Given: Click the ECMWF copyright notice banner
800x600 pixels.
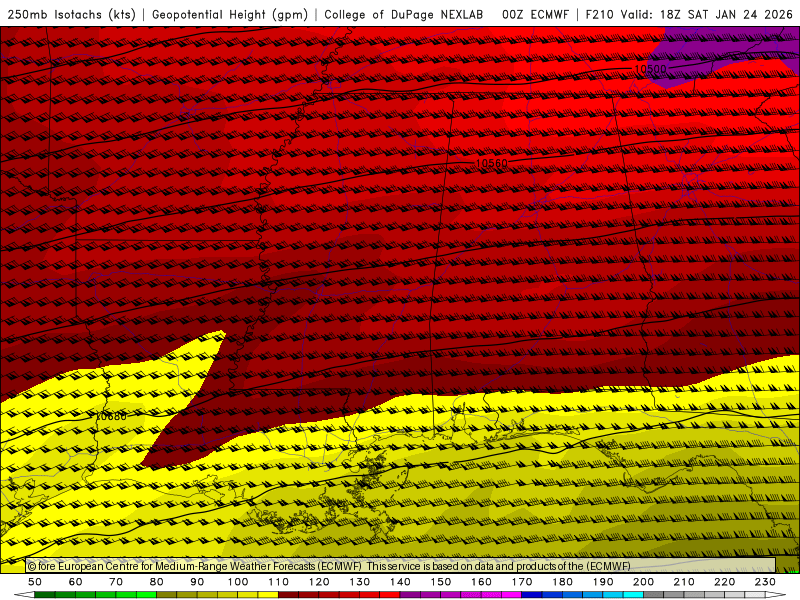Looking at the screenshot, I should pos(401,566).
